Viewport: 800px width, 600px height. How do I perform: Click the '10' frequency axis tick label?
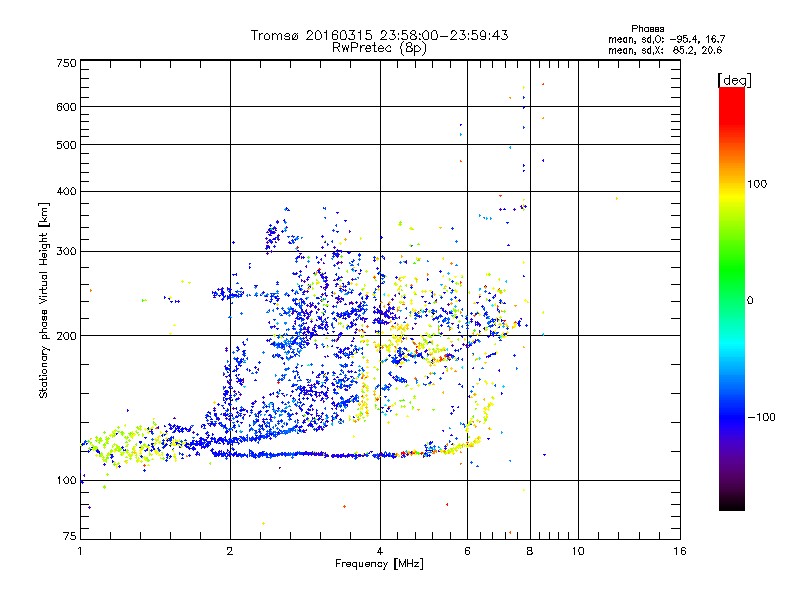578,551
